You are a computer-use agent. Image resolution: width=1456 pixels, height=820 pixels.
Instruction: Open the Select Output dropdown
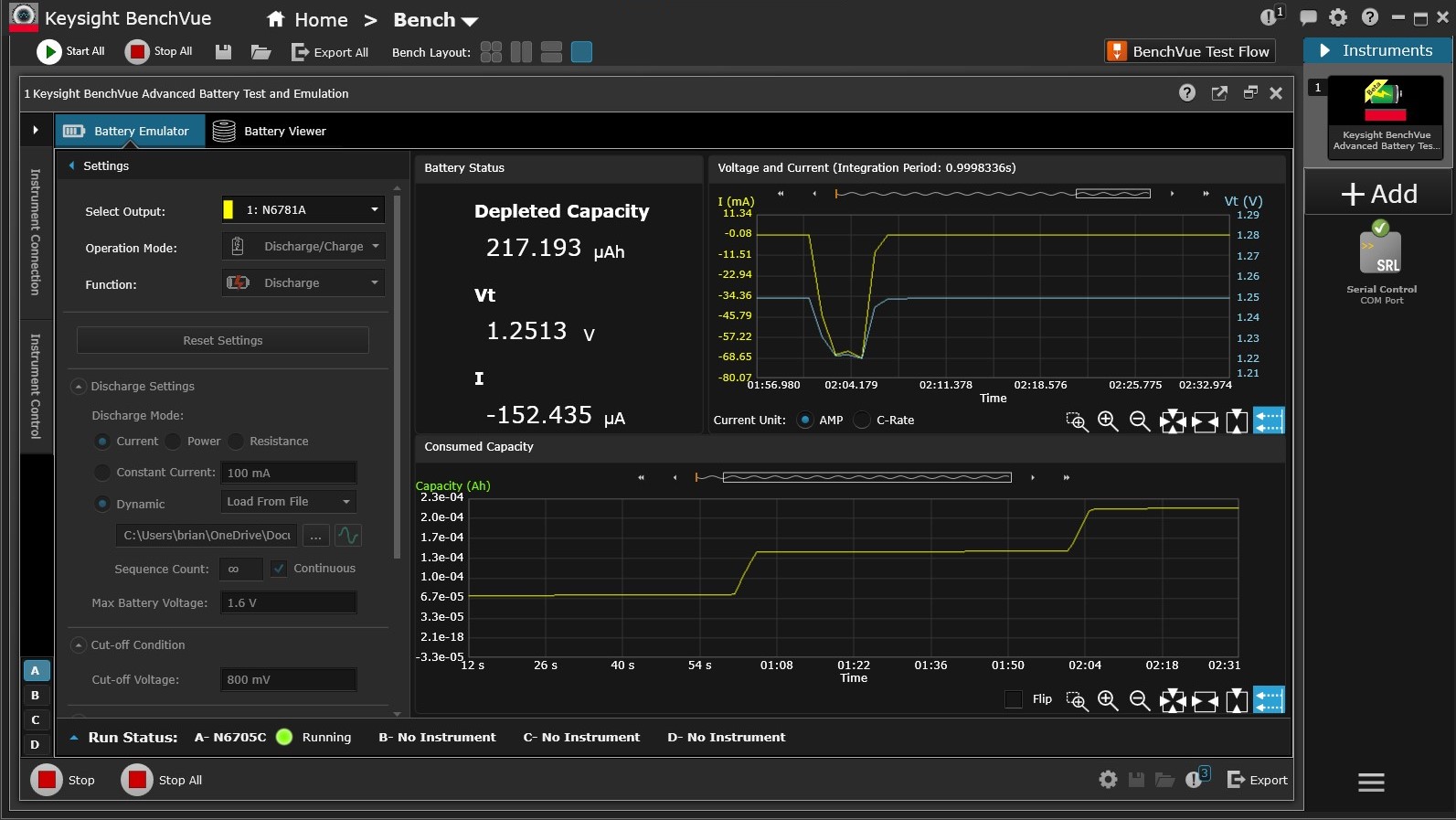(x=303, y=209)
